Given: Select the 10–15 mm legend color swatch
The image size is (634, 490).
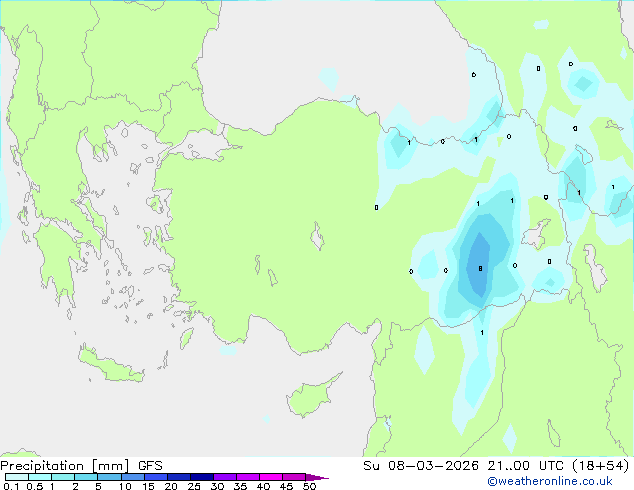Looking at the screenshot, I should [x=132, y=477].
